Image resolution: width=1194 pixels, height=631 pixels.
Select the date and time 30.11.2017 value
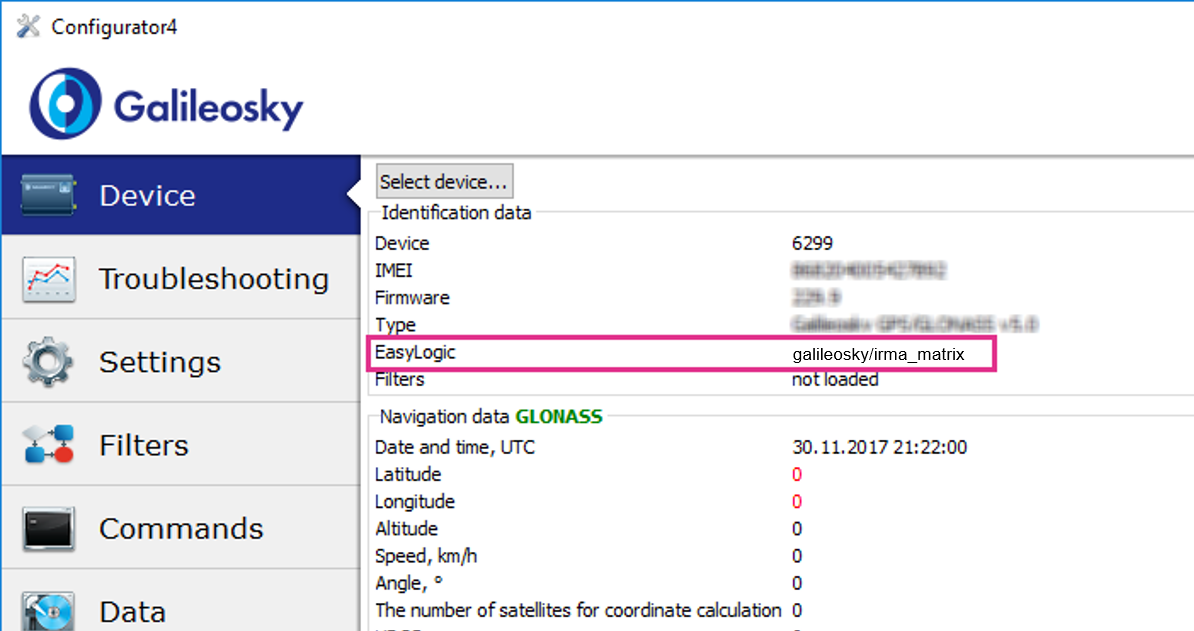point(879,447)
